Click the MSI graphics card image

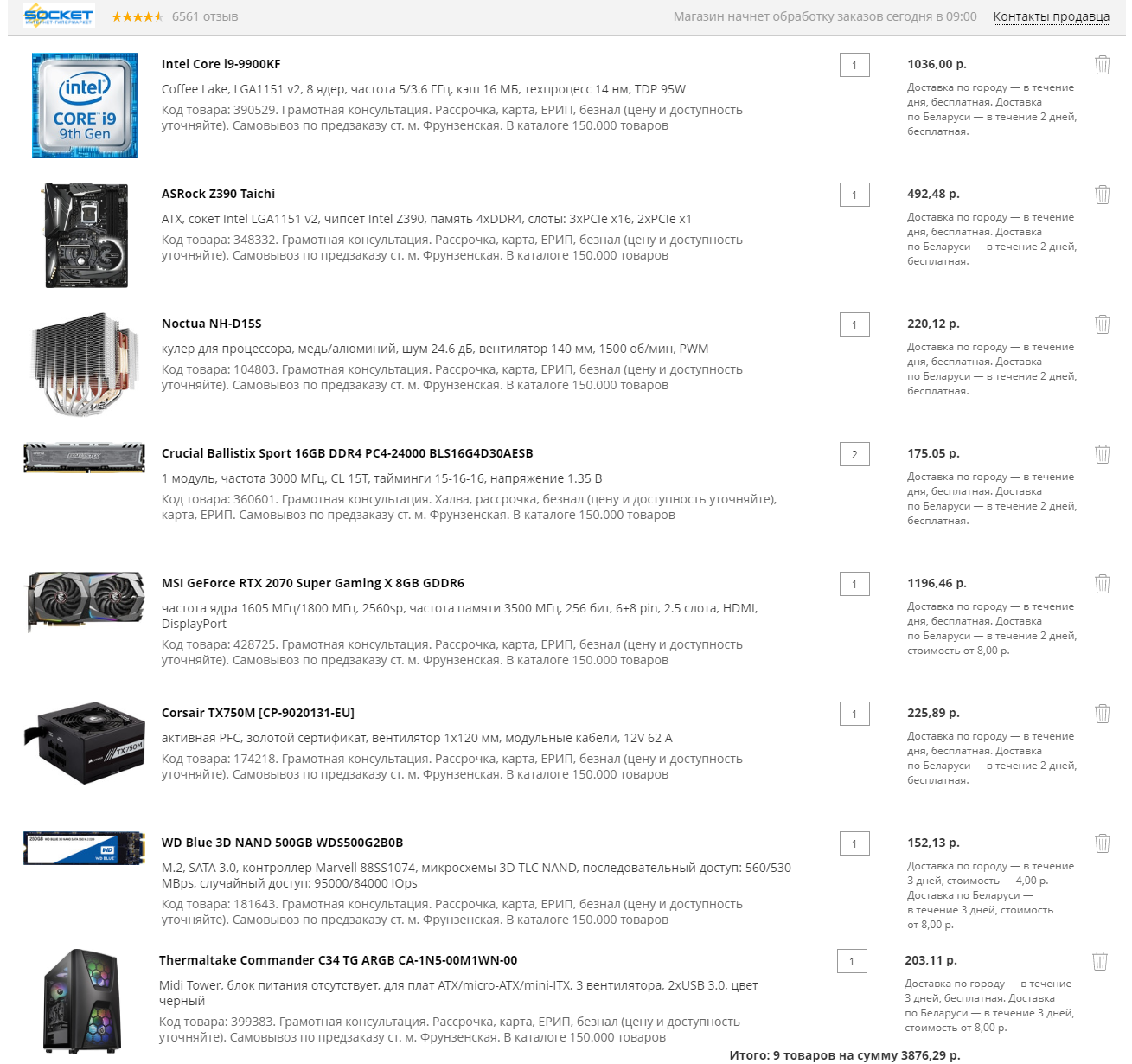click(x=85, y=601)
